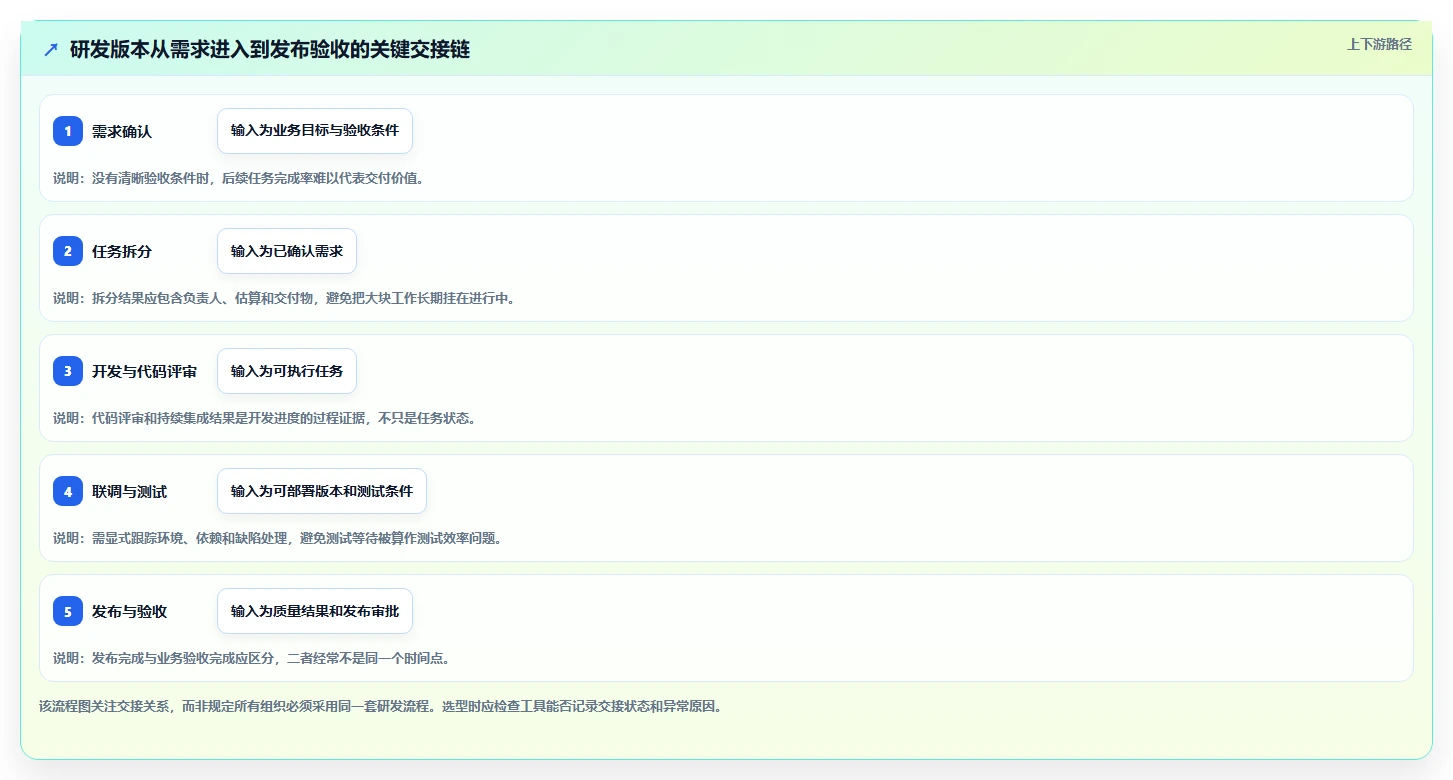Click step badge 5 for 发布与验收
Screen dimensions: 1453x780
pos(68,611)
